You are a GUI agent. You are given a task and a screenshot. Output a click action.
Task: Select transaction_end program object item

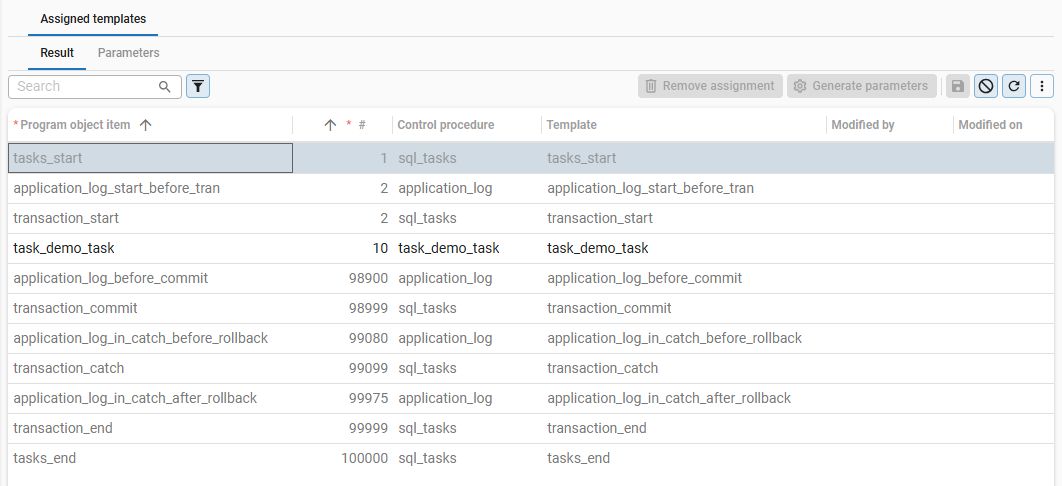click(x=150, y=428)
